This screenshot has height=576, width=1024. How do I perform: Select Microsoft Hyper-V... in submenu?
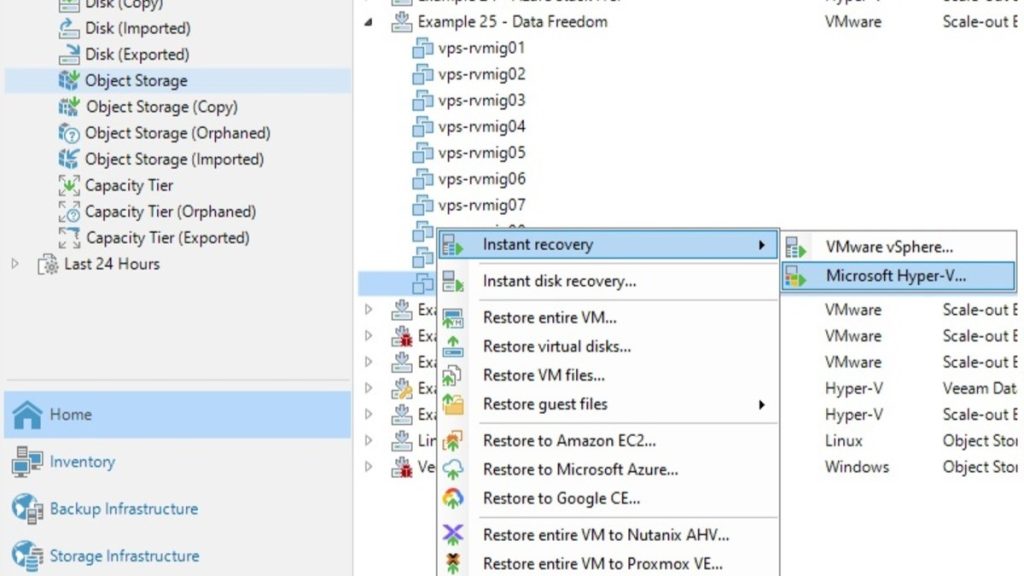899,276
